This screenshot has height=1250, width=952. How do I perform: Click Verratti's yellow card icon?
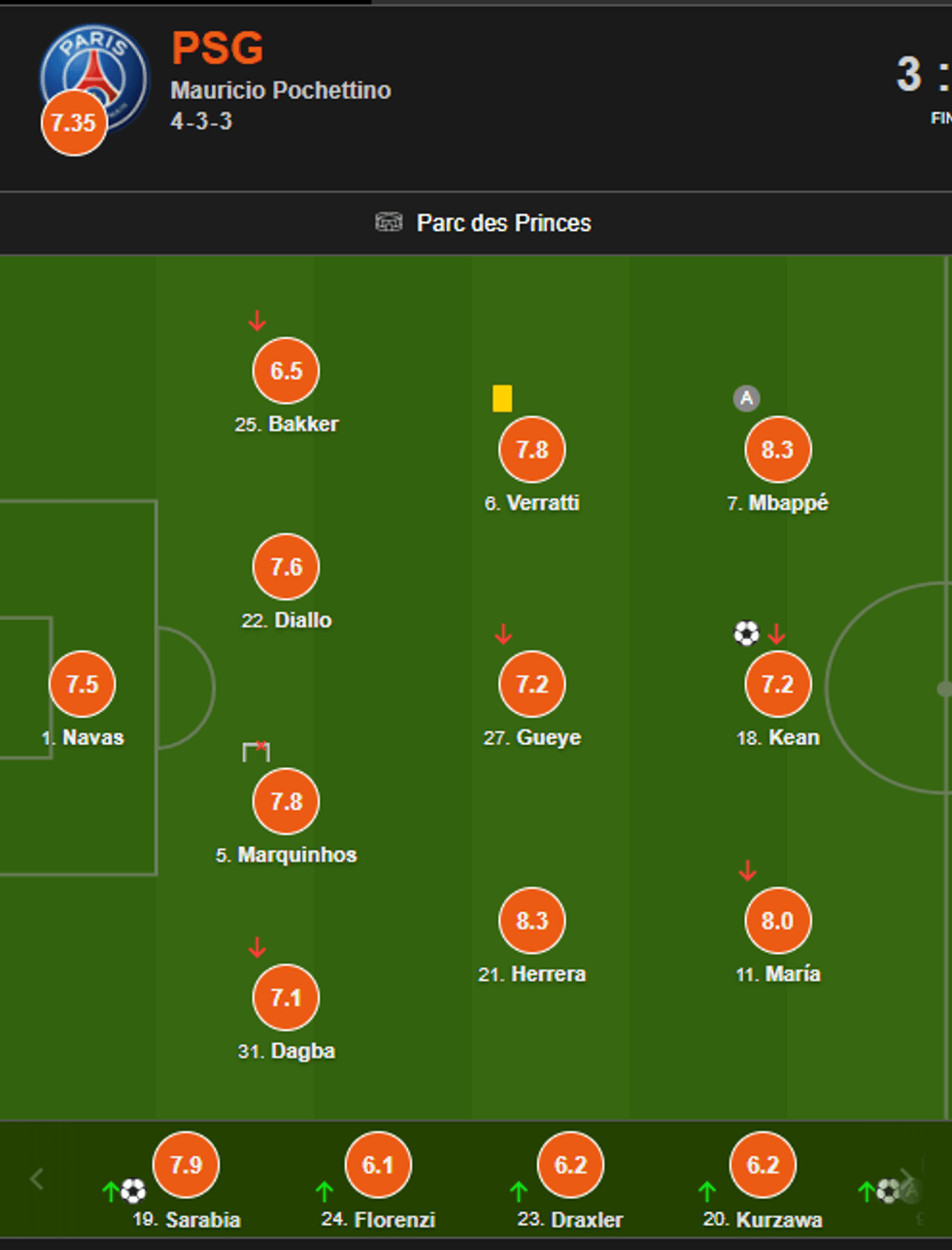[x=502, y=398]
